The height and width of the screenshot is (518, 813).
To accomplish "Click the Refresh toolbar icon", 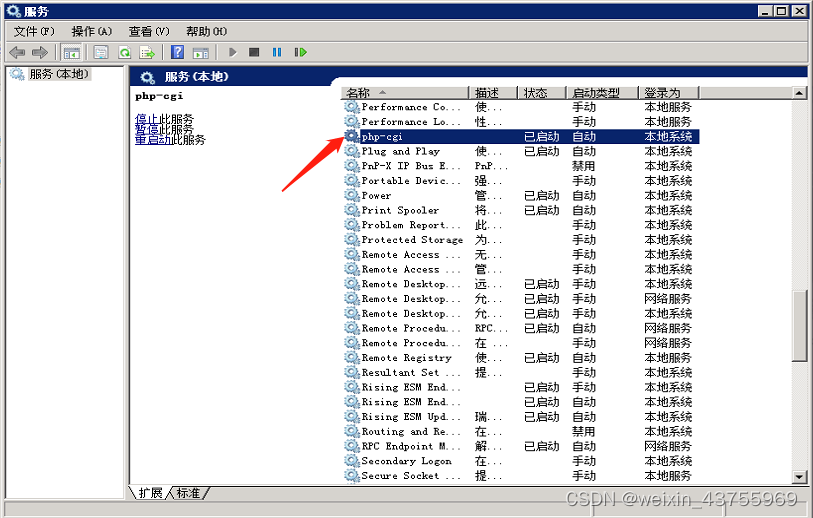I will tap(124, 52).
